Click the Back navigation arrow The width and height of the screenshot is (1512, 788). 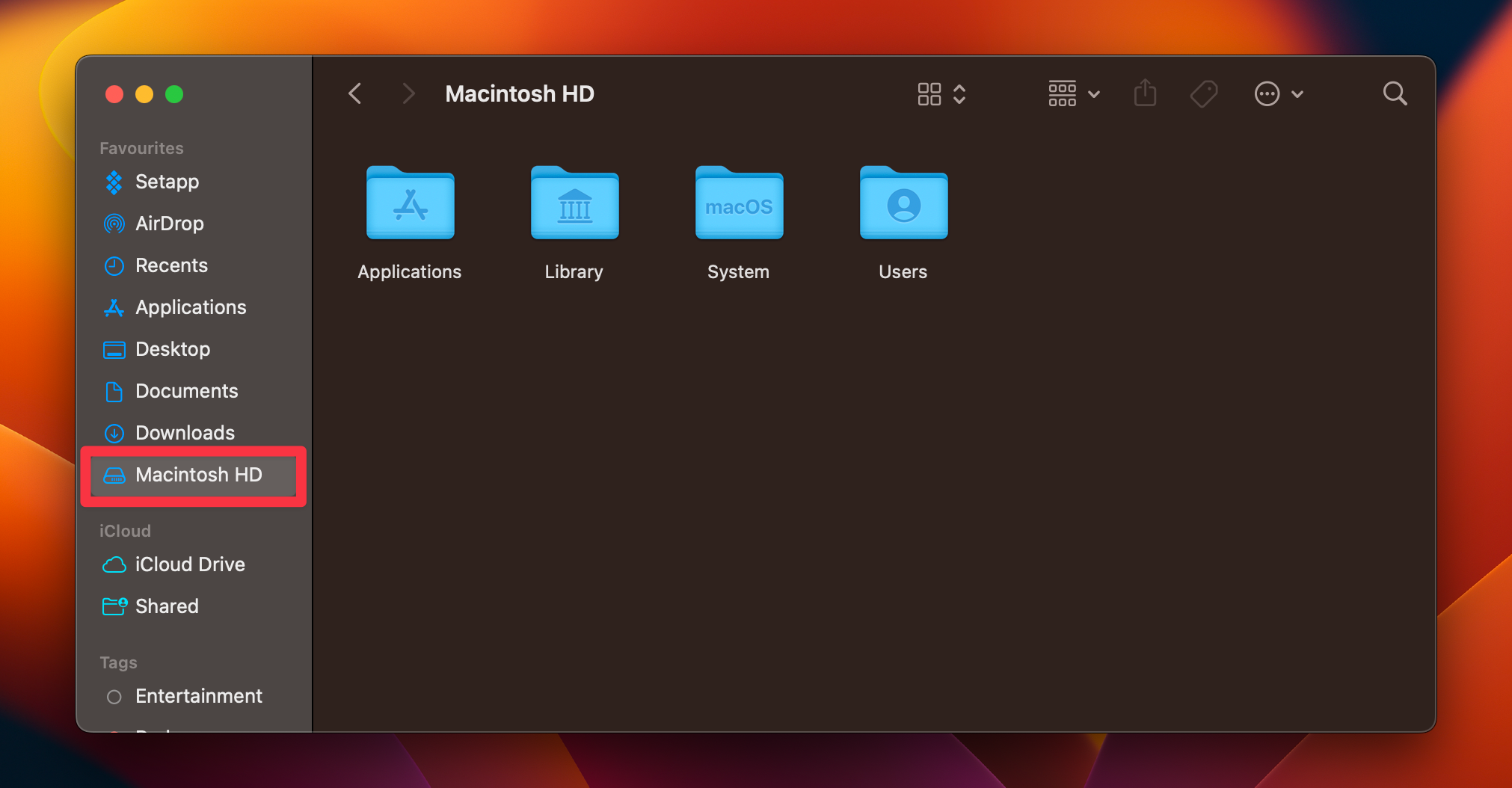[x=354, y=93]
